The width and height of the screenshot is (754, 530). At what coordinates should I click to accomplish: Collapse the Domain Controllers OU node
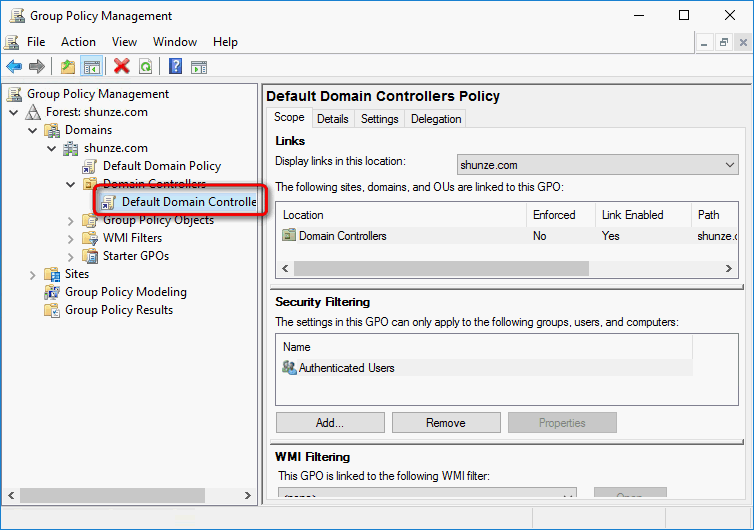pos(71,184)
